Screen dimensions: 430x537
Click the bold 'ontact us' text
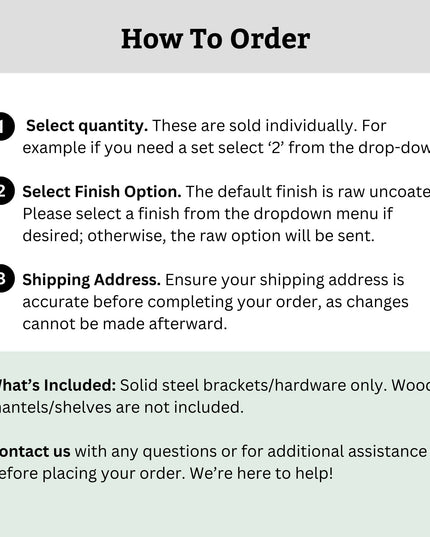(34, 451)
